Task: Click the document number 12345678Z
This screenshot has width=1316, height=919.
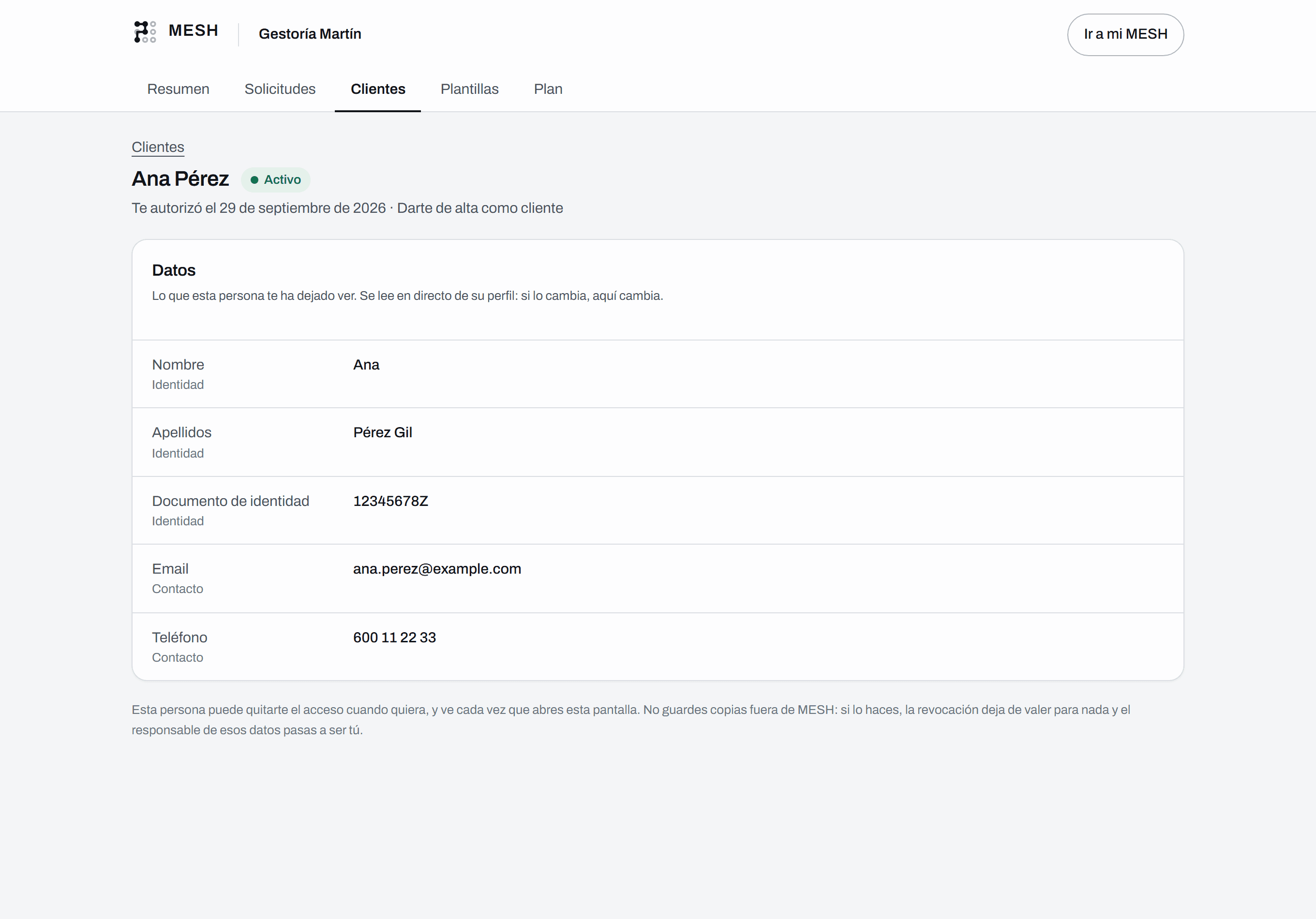Action: coord(391,501)
